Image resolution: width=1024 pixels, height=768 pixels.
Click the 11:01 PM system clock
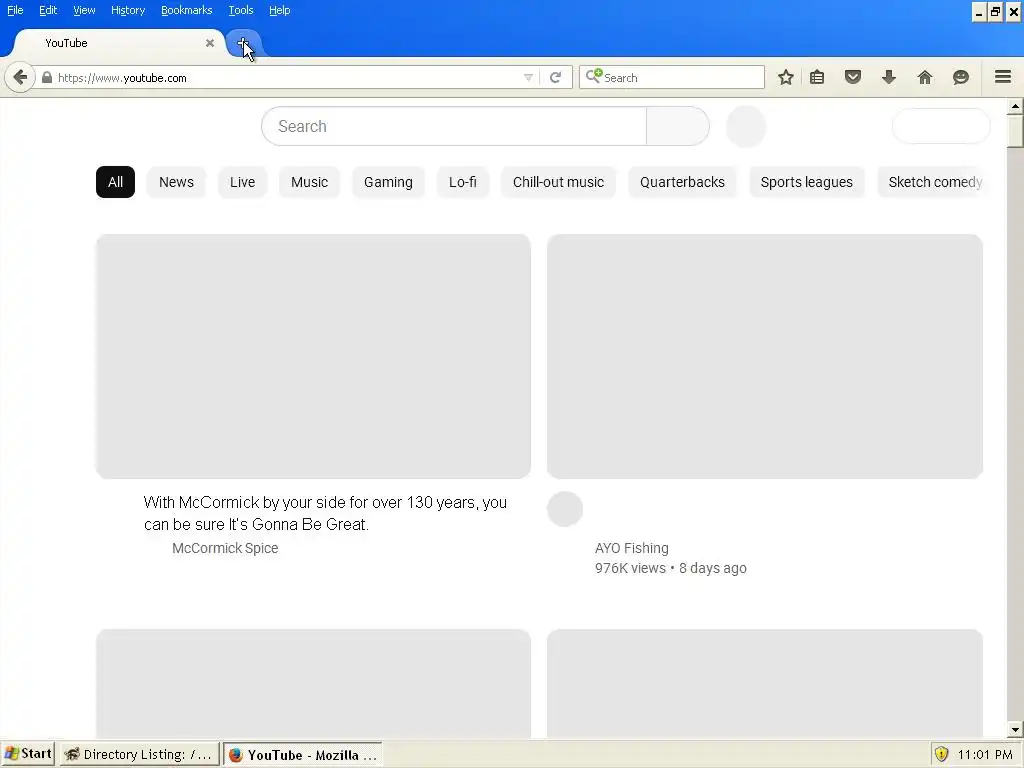[985, 755]
